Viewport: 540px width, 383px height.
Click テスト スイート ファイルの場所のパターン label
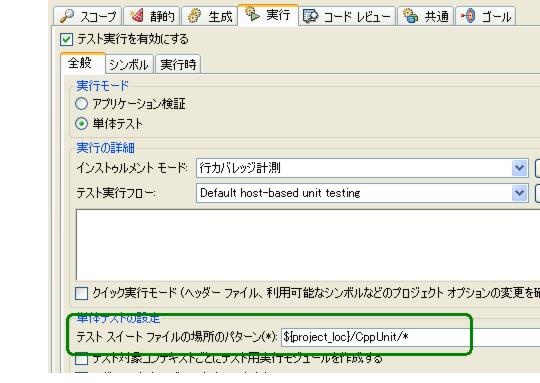(x=177, y=337)
